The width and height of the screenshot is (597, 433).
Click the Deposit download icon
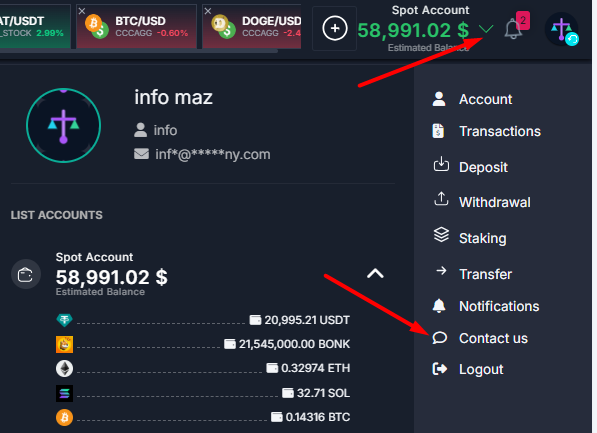(441, 164)
